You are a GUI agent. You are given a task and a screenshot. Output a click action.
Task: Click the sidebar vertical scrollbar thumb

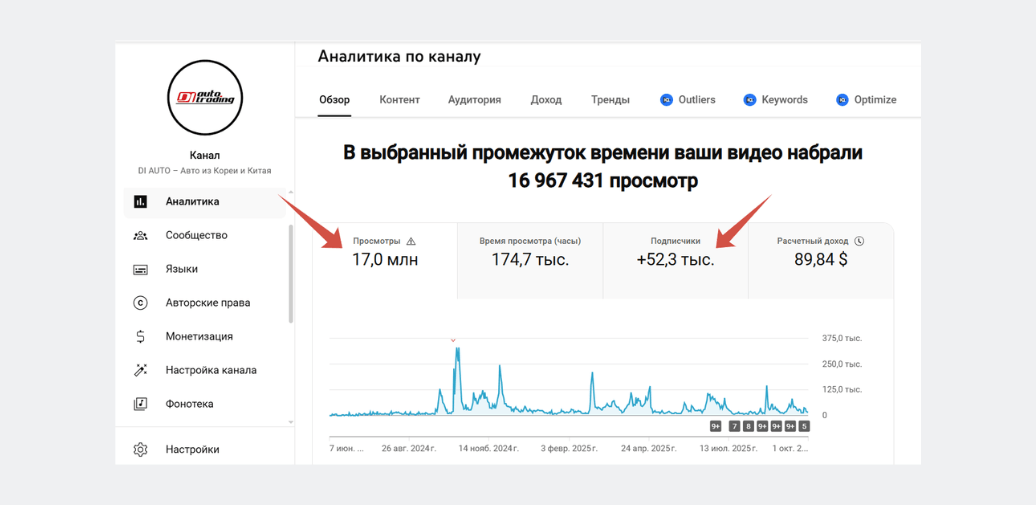pyautogui.click(x=291, y=274)
